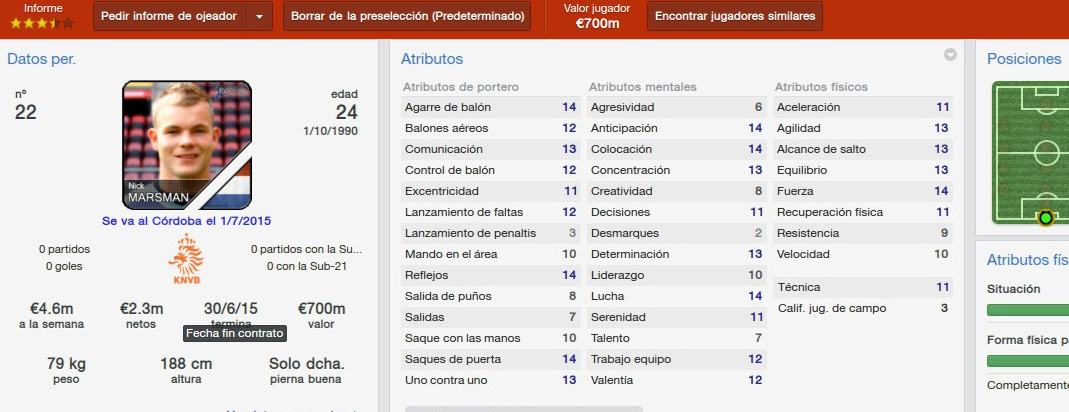Open the Pedir informe de ojeador dropdown arrow
Image resolution: width=1069 pixels, height=412 pixels.
point(260,16)
